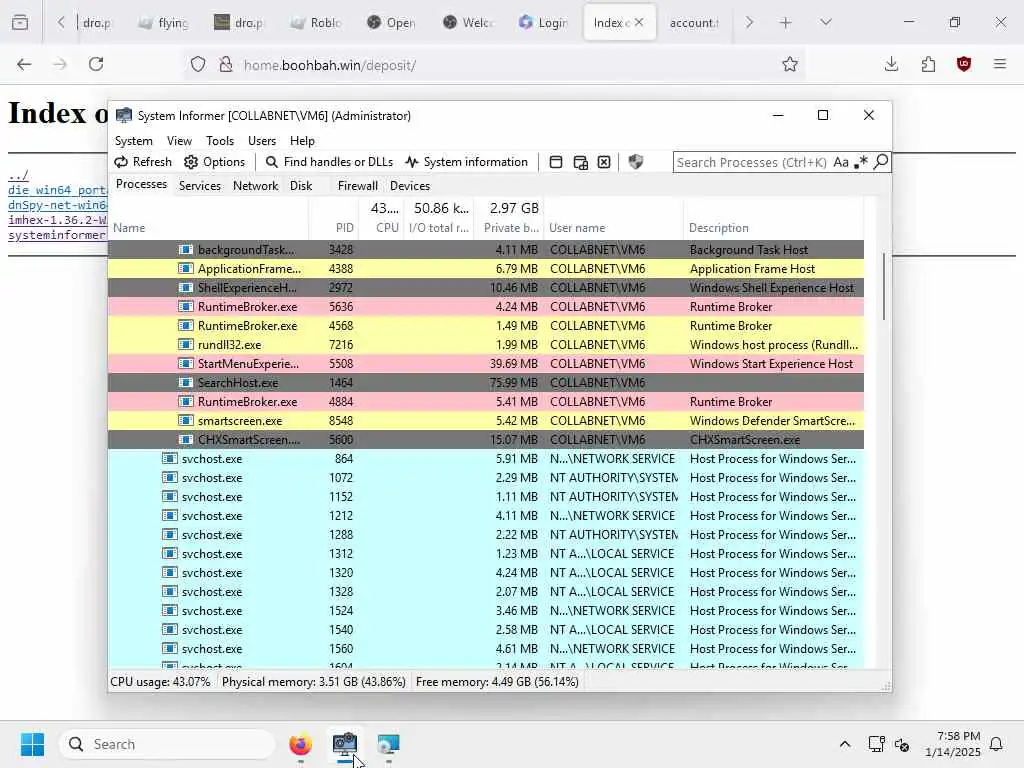The image size is (1024, 768).
Task: Select the backgroundTask process row icon
Action: pos(186,250)
